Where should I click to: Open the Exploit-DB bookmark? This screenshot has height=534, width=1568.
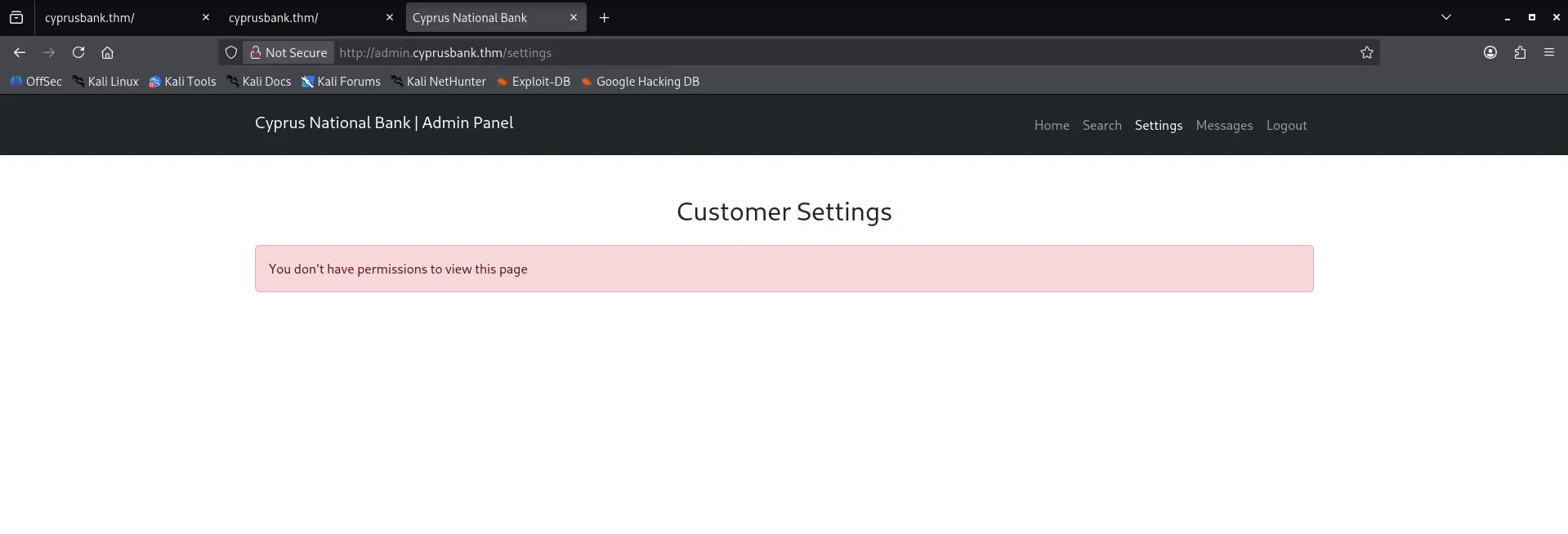[x=534, y=82]
